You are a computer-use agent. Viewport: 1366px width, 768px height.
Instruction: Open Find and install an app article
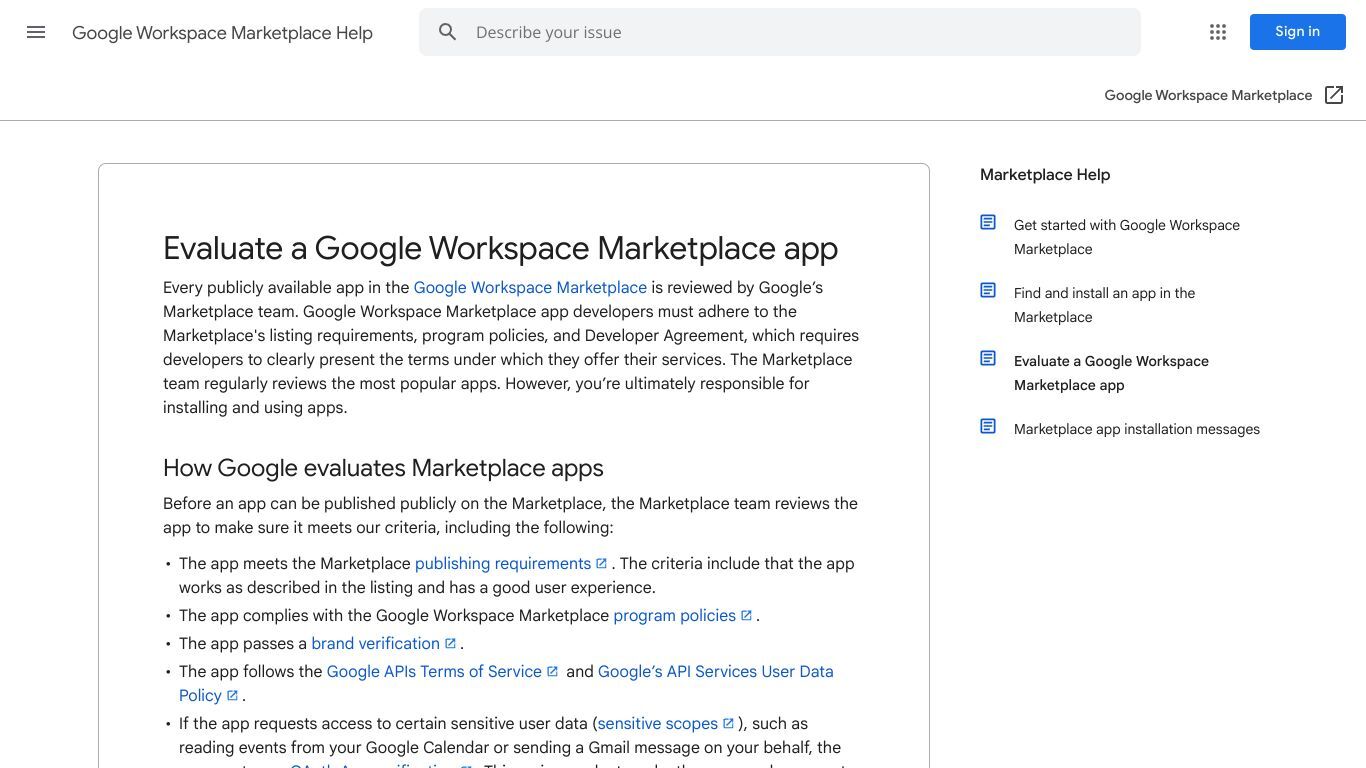tap(1104, 305)
